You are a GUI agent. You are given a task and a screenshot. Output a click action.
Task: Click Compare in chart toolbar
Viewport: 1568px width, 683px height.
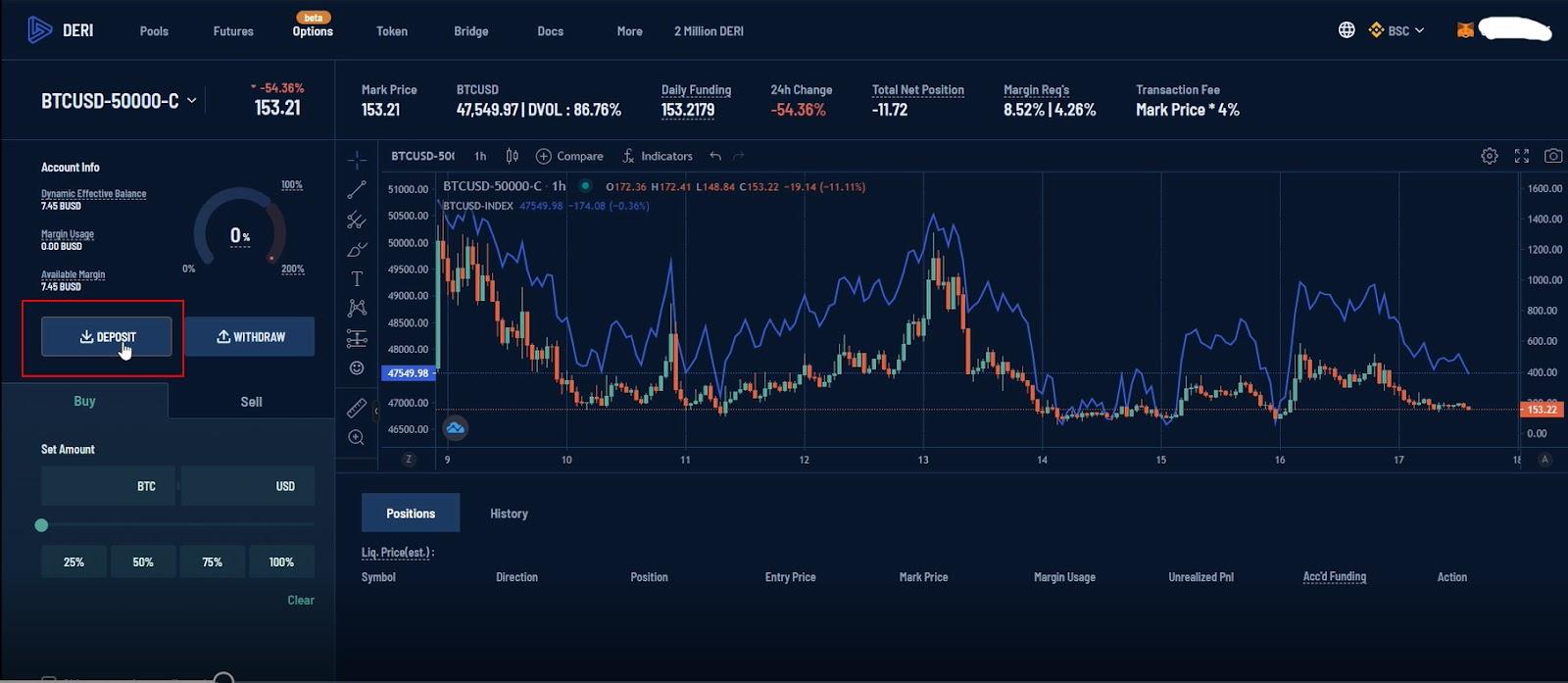click(569, 156)
